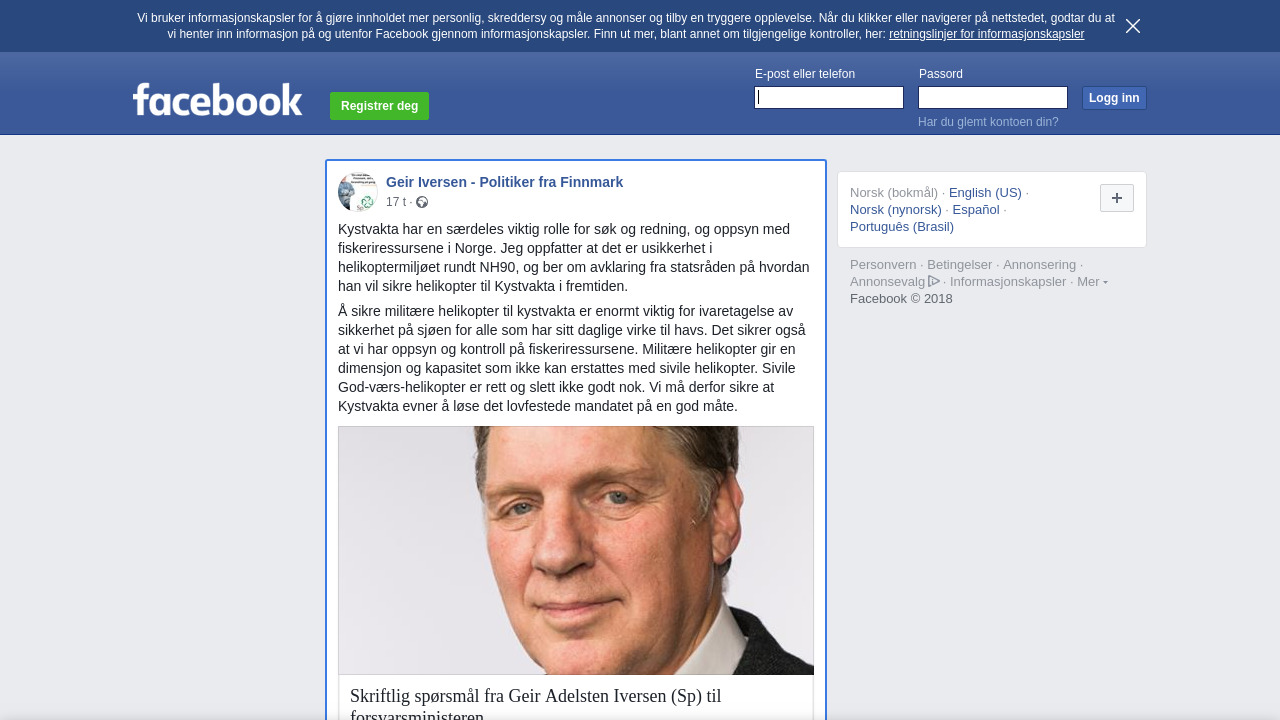Switch language to Español
1280x720 pixels.
[976, 210]
